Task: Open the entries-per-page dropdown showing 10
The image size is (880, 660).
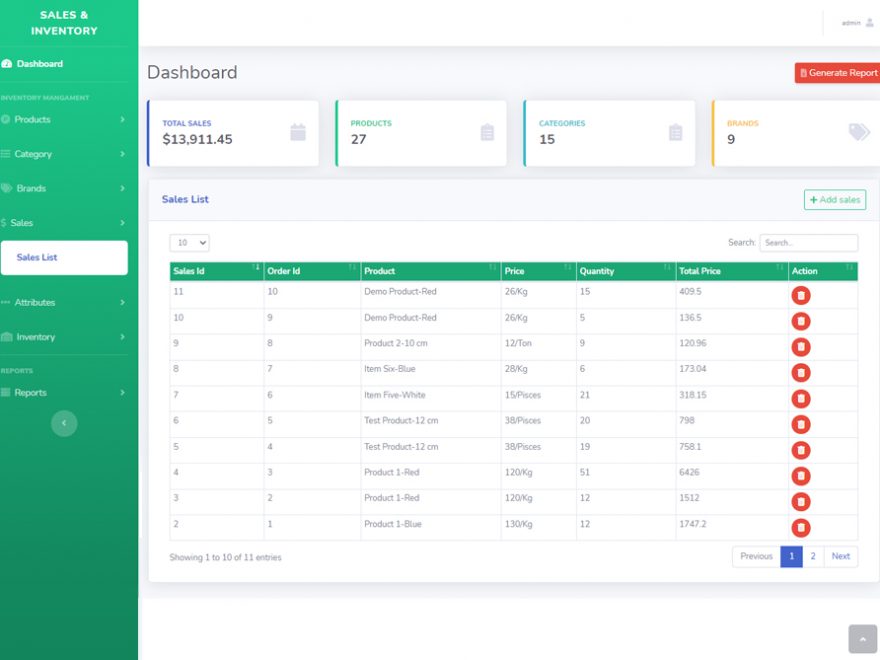Action: [x=189, y=243]
